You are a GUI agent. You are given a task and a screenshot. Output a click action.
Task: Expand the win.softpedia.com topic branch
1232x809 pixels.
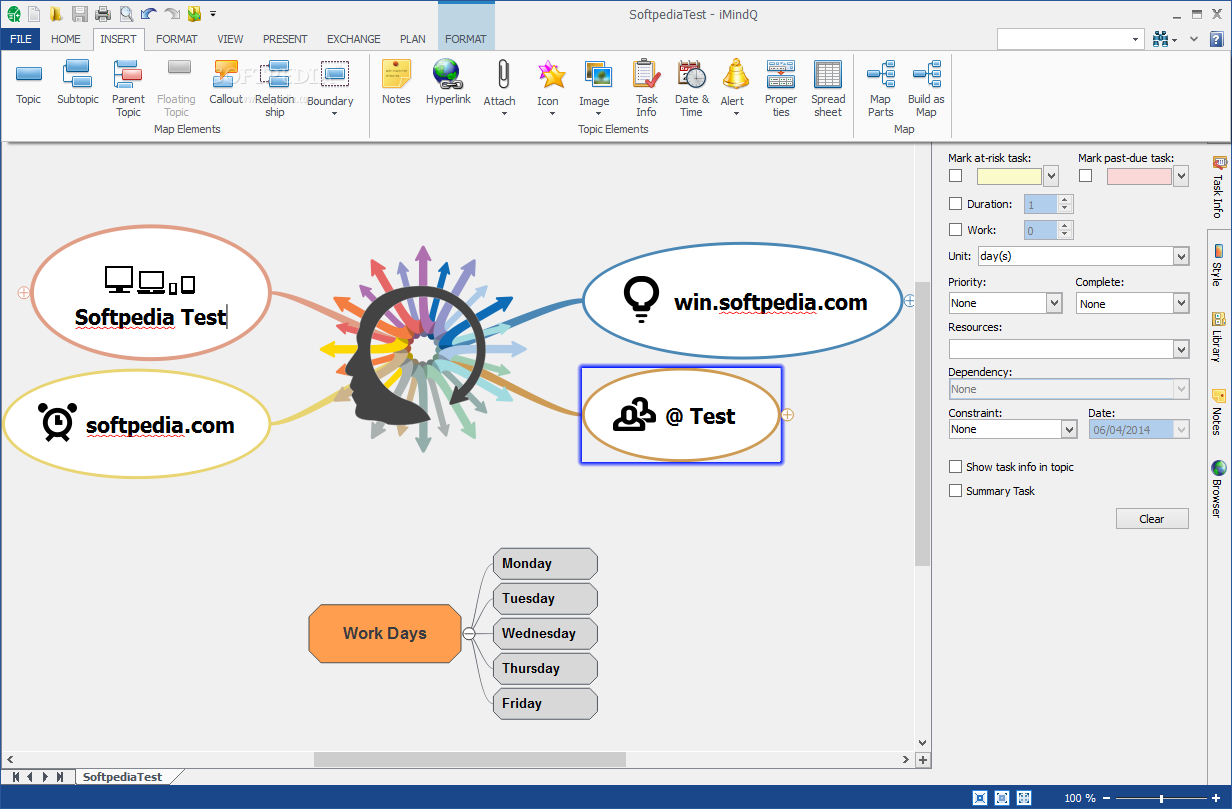[x=909, y=300]
